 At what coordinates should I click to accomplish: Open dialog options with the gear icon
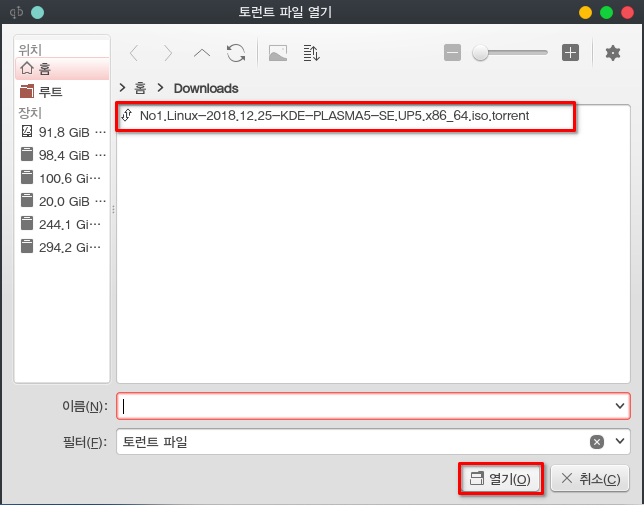pos(613,53)
